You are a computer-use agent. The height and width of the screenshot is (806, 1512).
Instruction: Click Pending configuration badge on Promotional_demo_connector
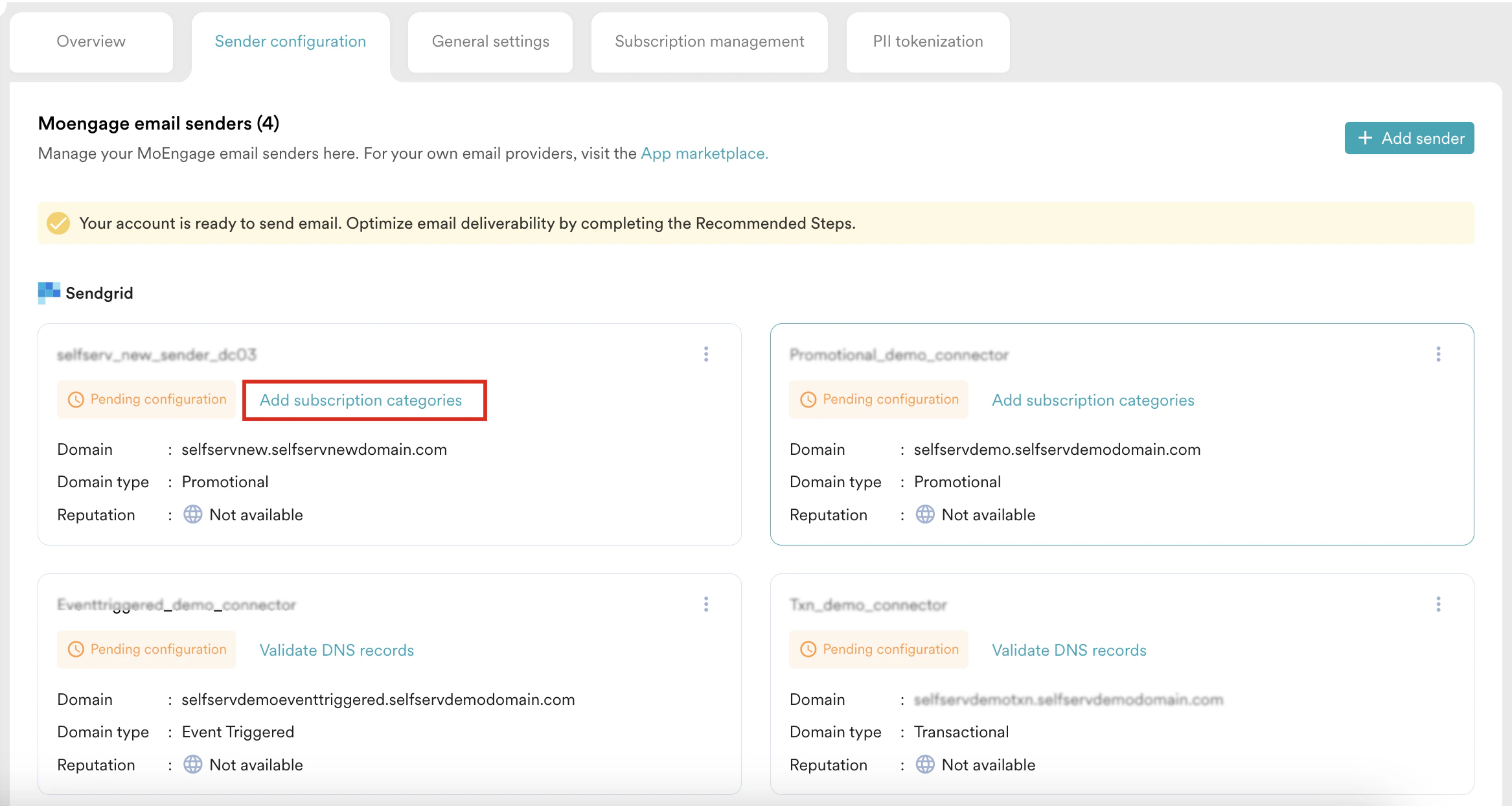pos(878,399)
